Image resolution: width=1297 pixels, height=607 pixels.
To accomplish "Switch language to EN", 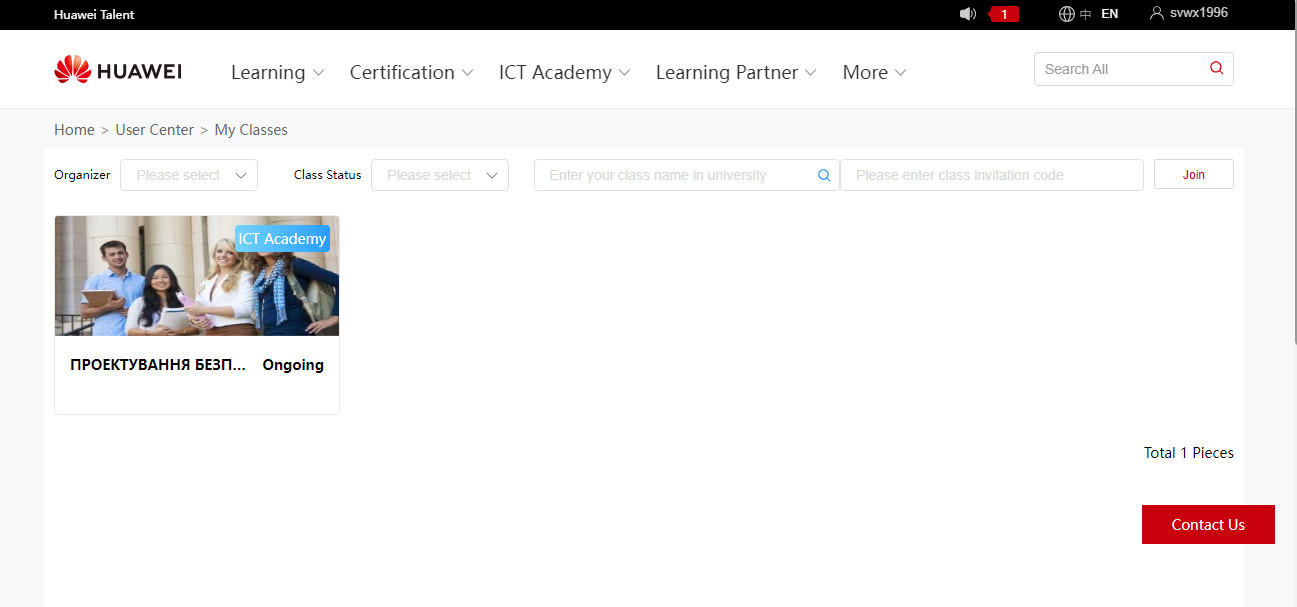I will click(1109, 14).
